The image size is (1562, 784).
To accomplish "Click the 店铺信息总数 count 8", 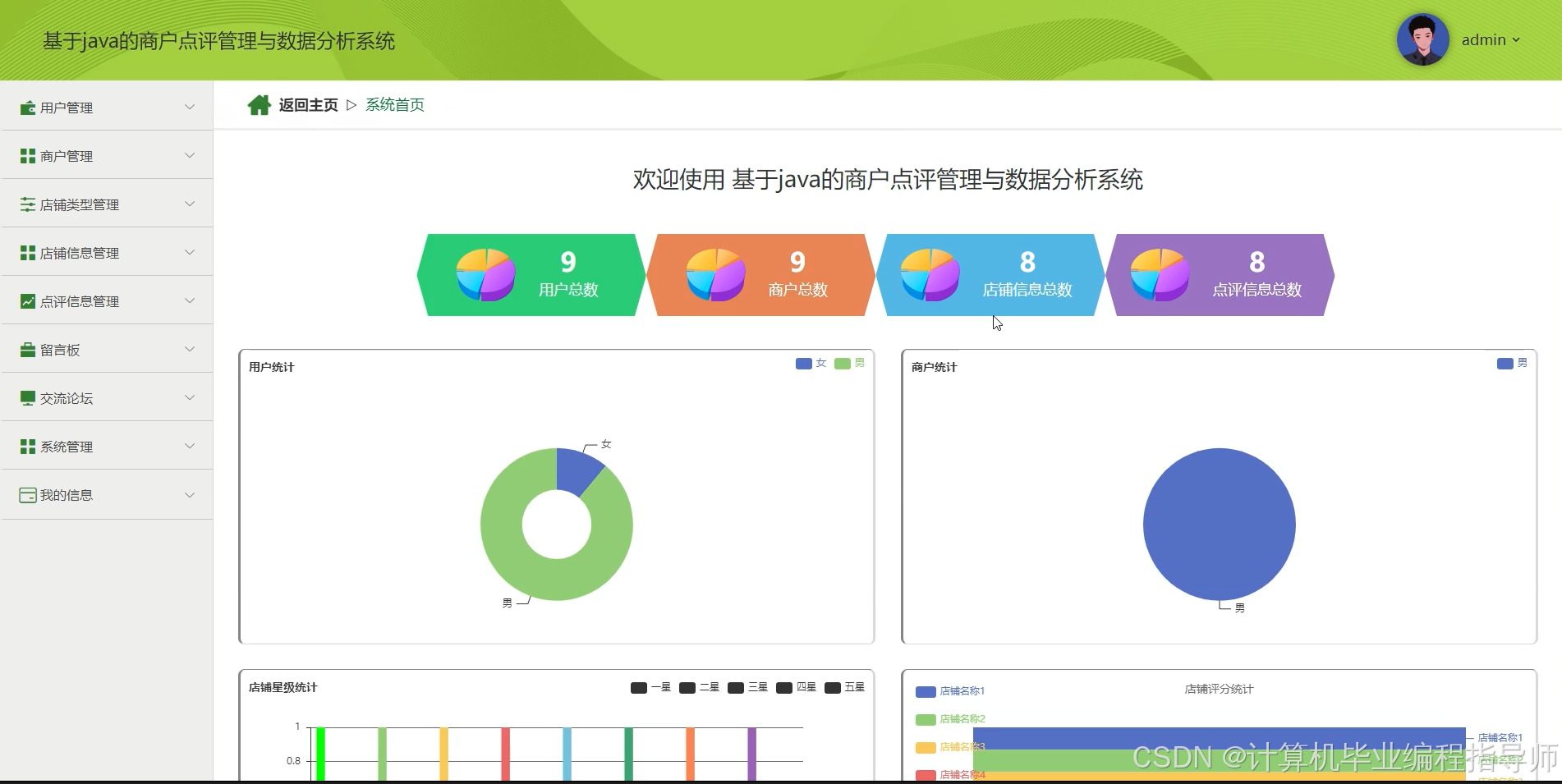I will point(1027,262).
